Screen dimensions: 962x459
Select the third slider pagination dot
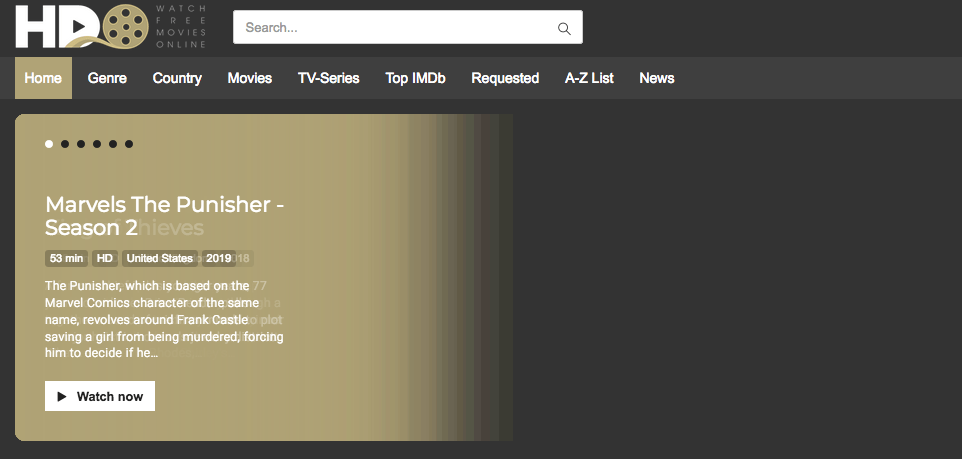(81, 144)
